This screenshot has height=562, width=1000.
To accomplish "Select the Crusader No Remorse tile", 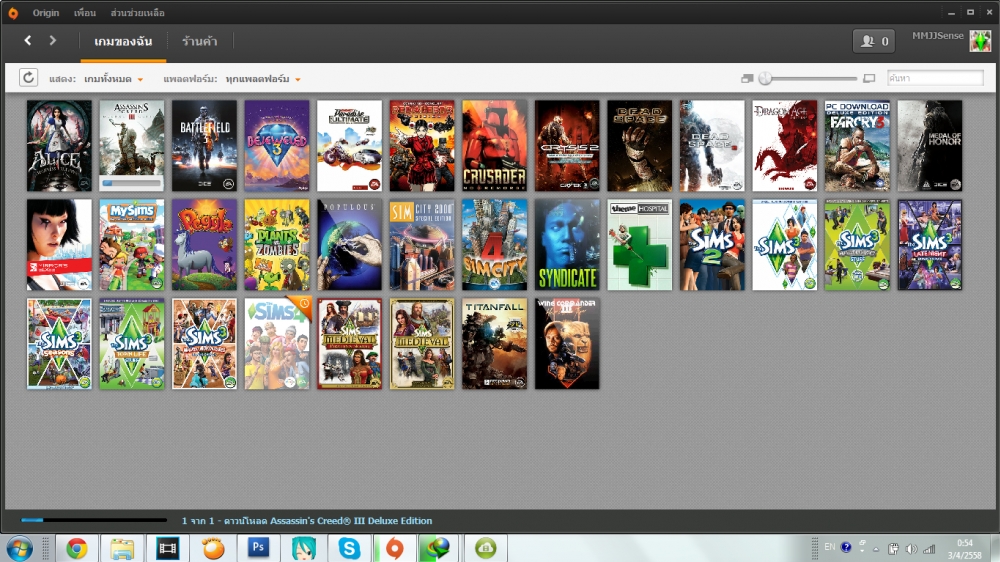I will pyautogui.click(x=494, y=145).
